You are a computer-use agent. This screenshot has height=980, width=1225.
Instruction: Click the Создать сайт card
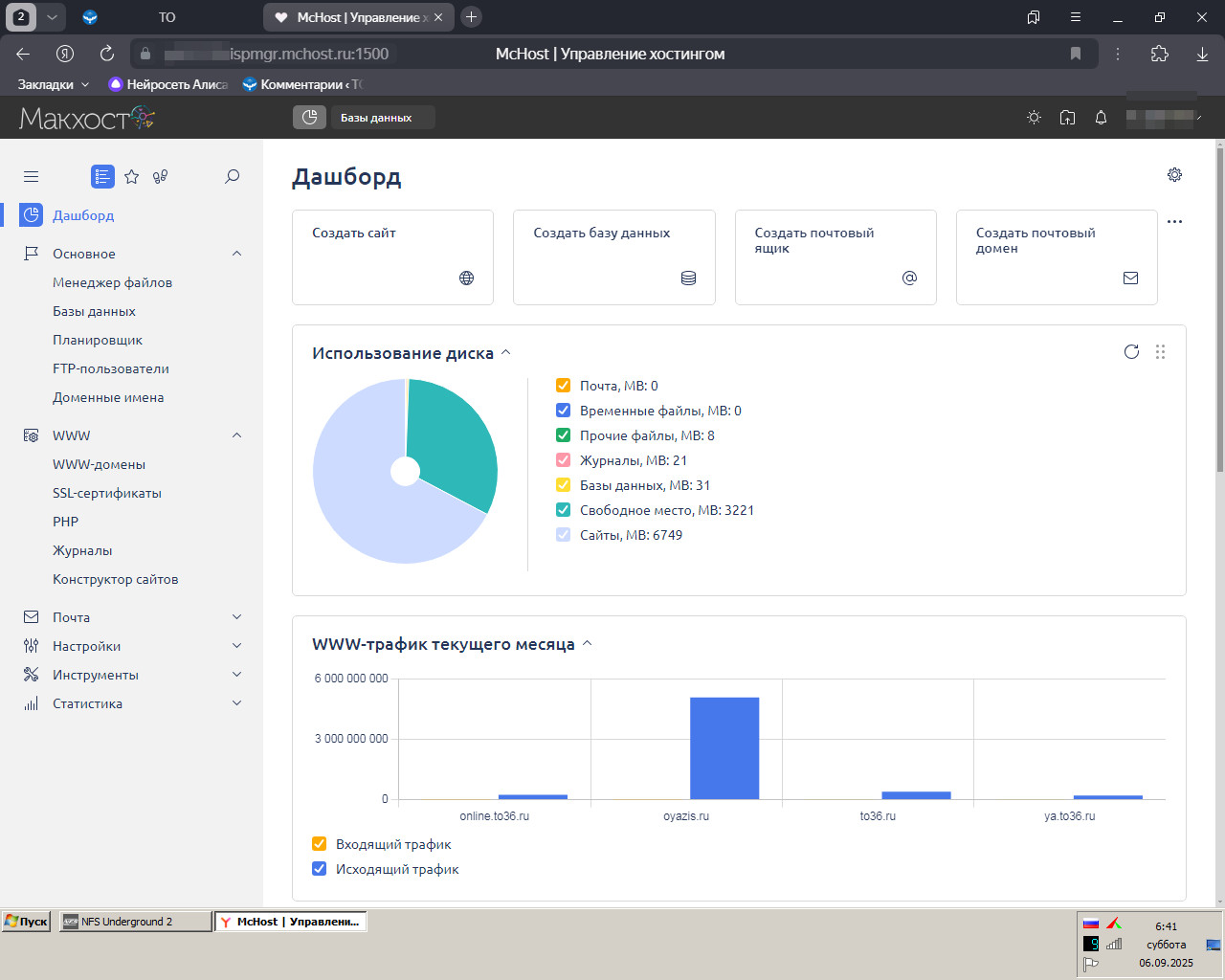(392, 257)
